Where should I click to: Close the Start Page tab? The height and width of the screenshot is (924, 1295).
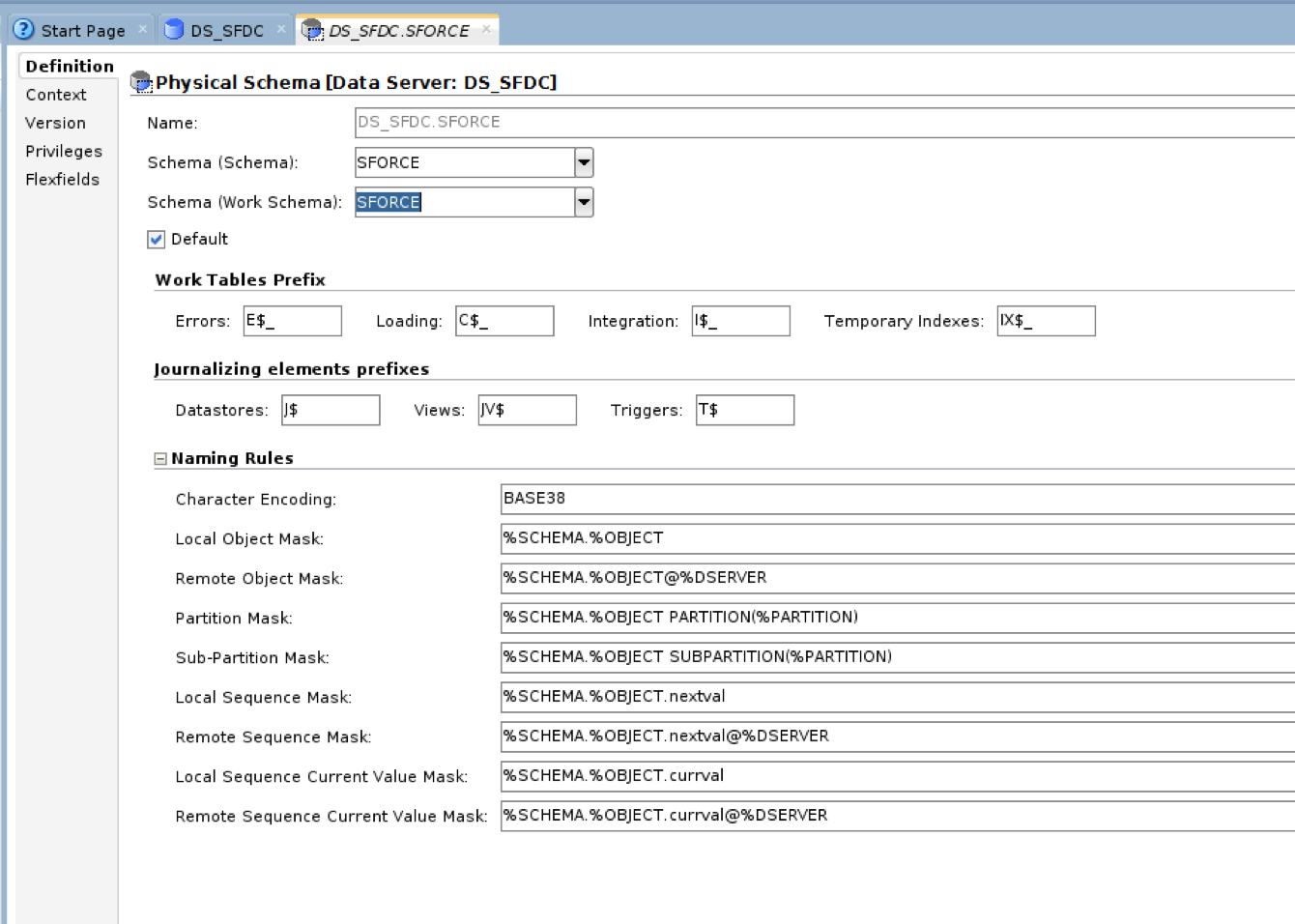point(142,27)
